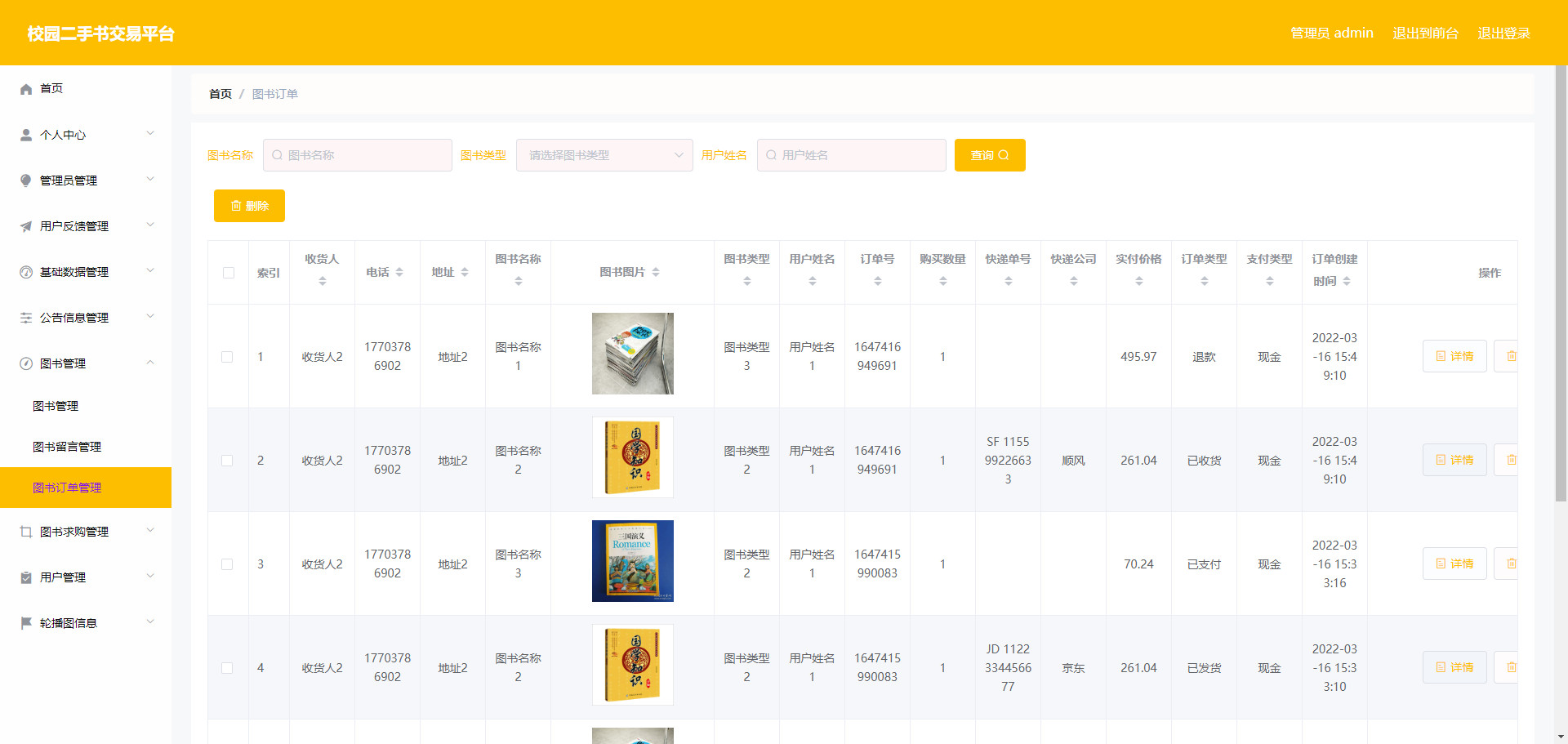Sort by 订单类型 column arrows

[1205, 281]
